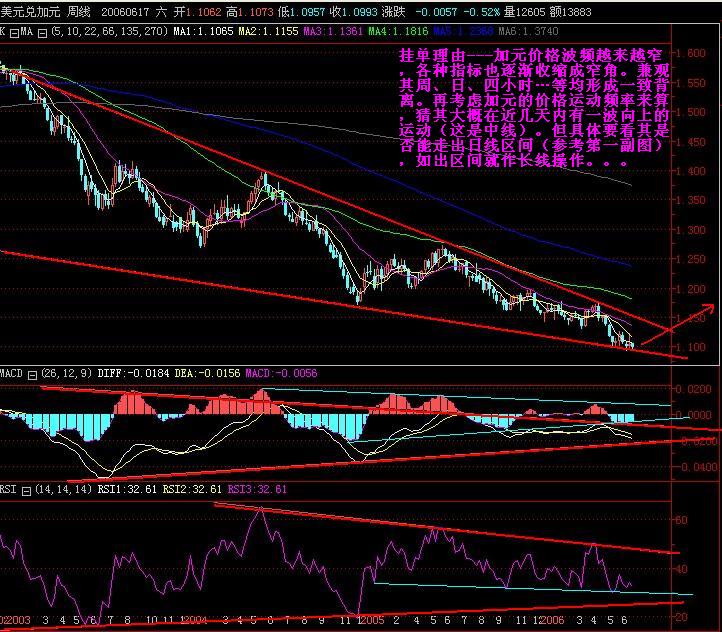Select the MA2:1.1155 value
The width and height of the screenshot is (722, 632).
point(268,32)
